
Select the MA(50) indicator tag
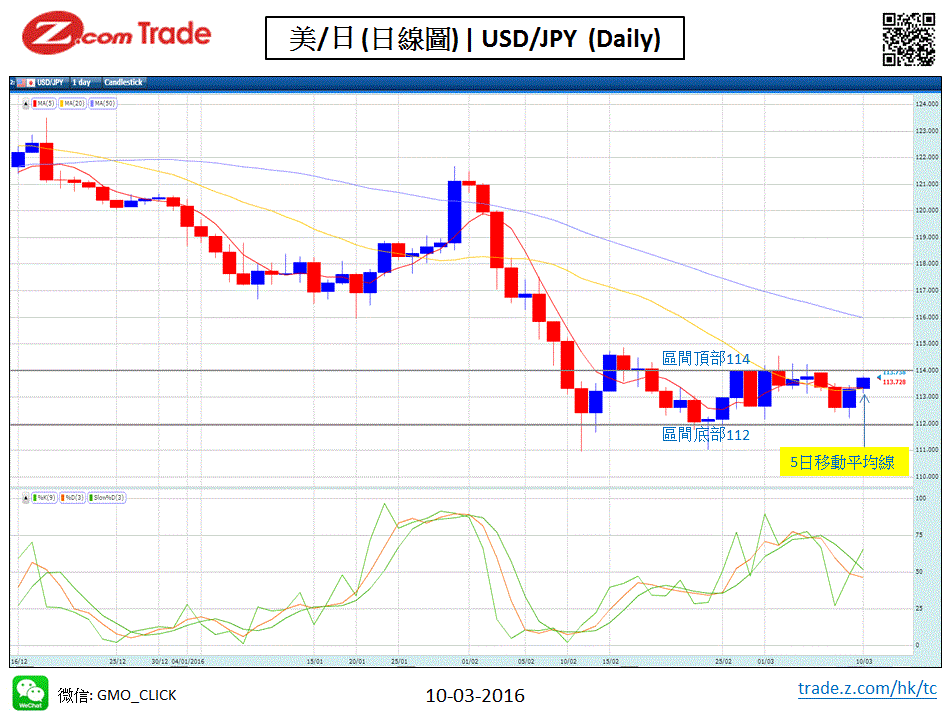[x=103, y=104]
